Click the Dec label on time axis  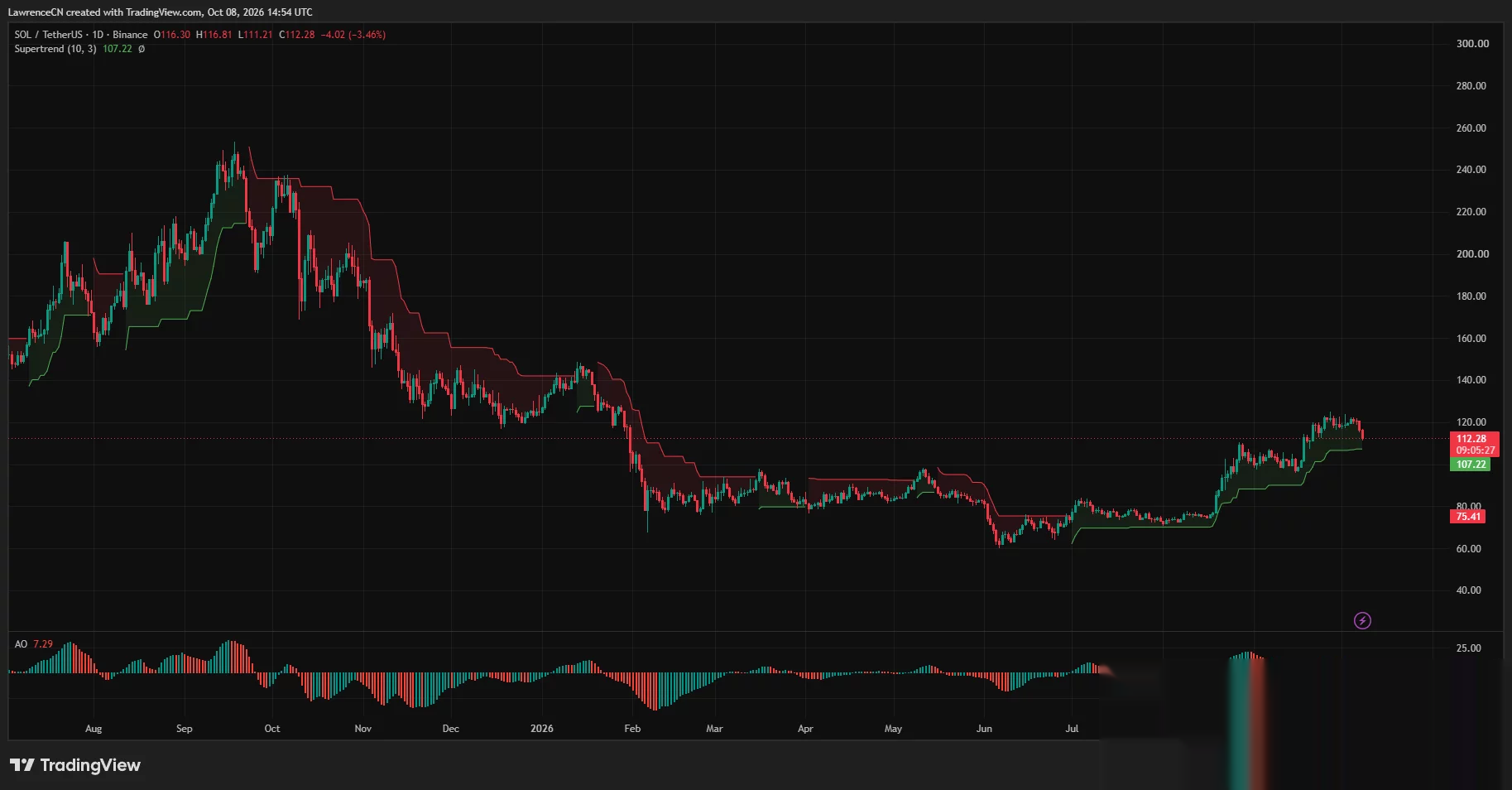pyautogui.click(x=450, y=729)
